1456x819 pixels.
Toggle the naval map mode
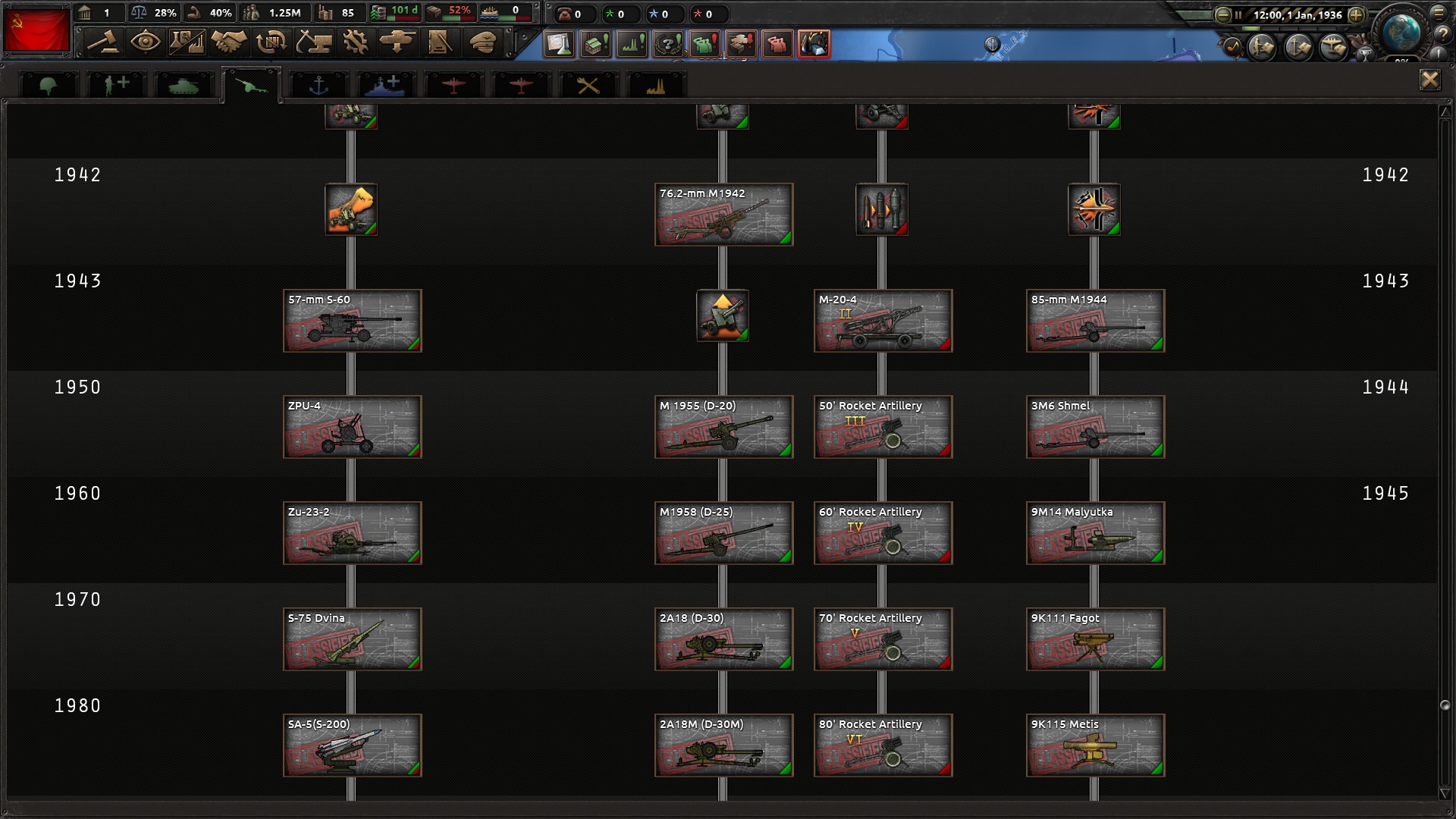point(1298,48)
